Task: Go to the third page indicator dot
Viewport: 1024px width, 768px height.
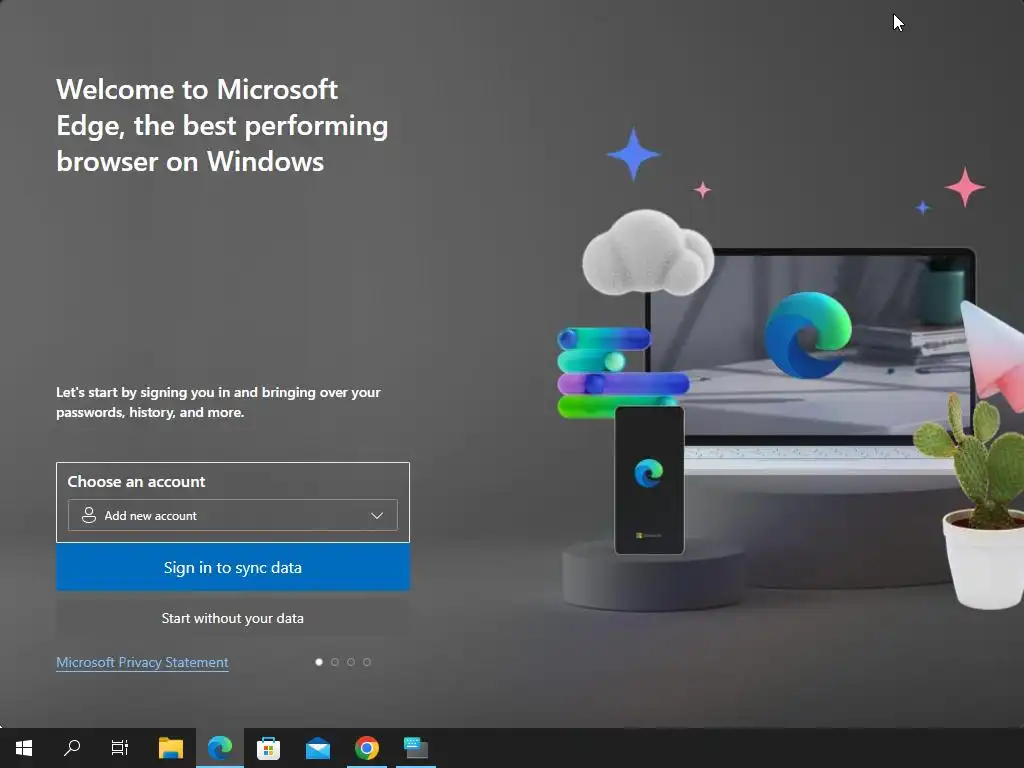Action: [x=351, y=662]
